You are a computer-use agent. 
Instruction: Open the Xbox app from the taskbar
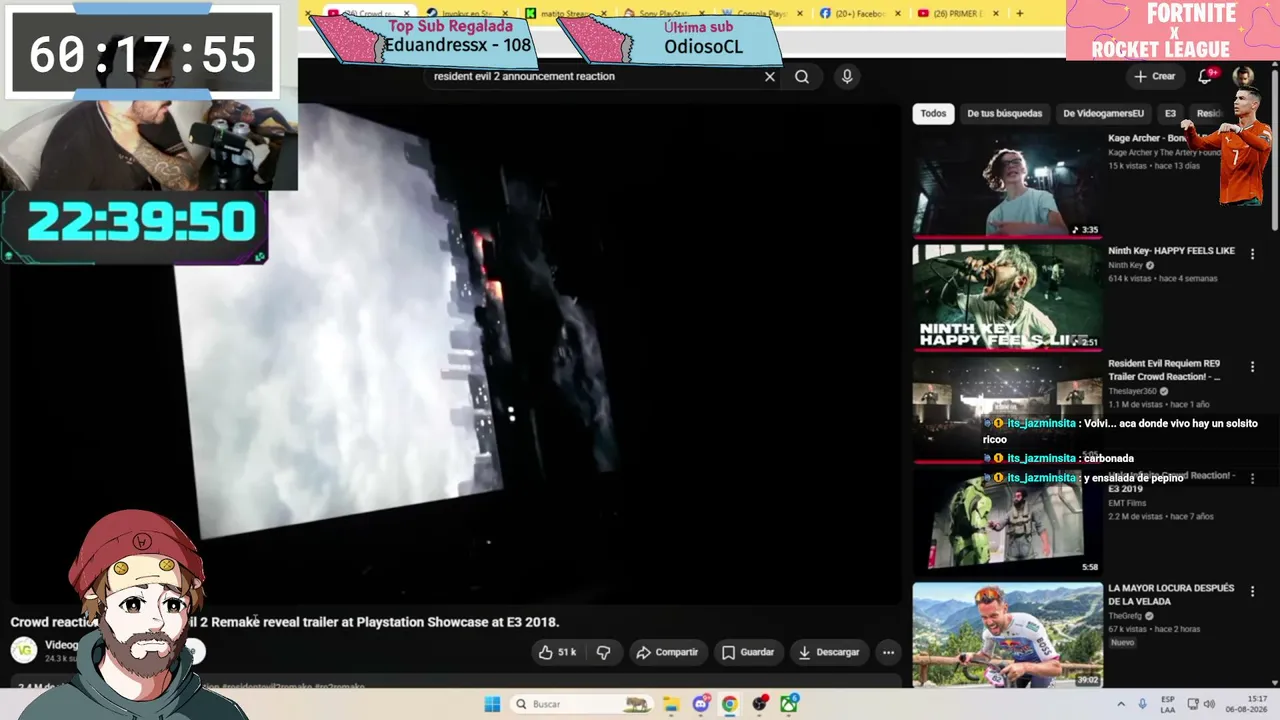tap(789, 704)
